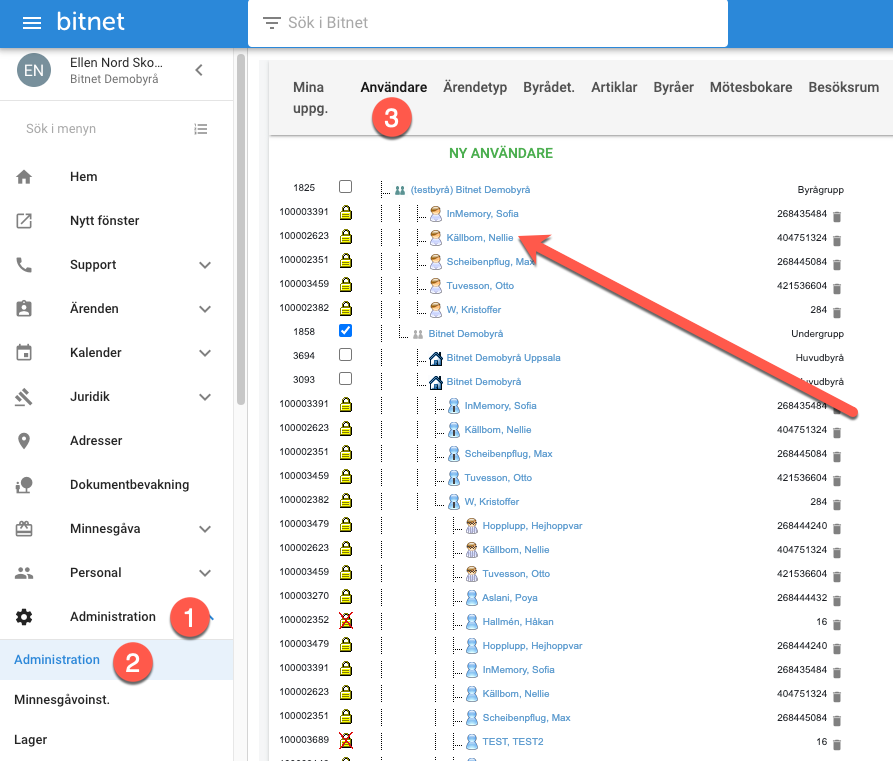
Task: Click the trash icon for Aslani, Poya
Action: (837, 600)
